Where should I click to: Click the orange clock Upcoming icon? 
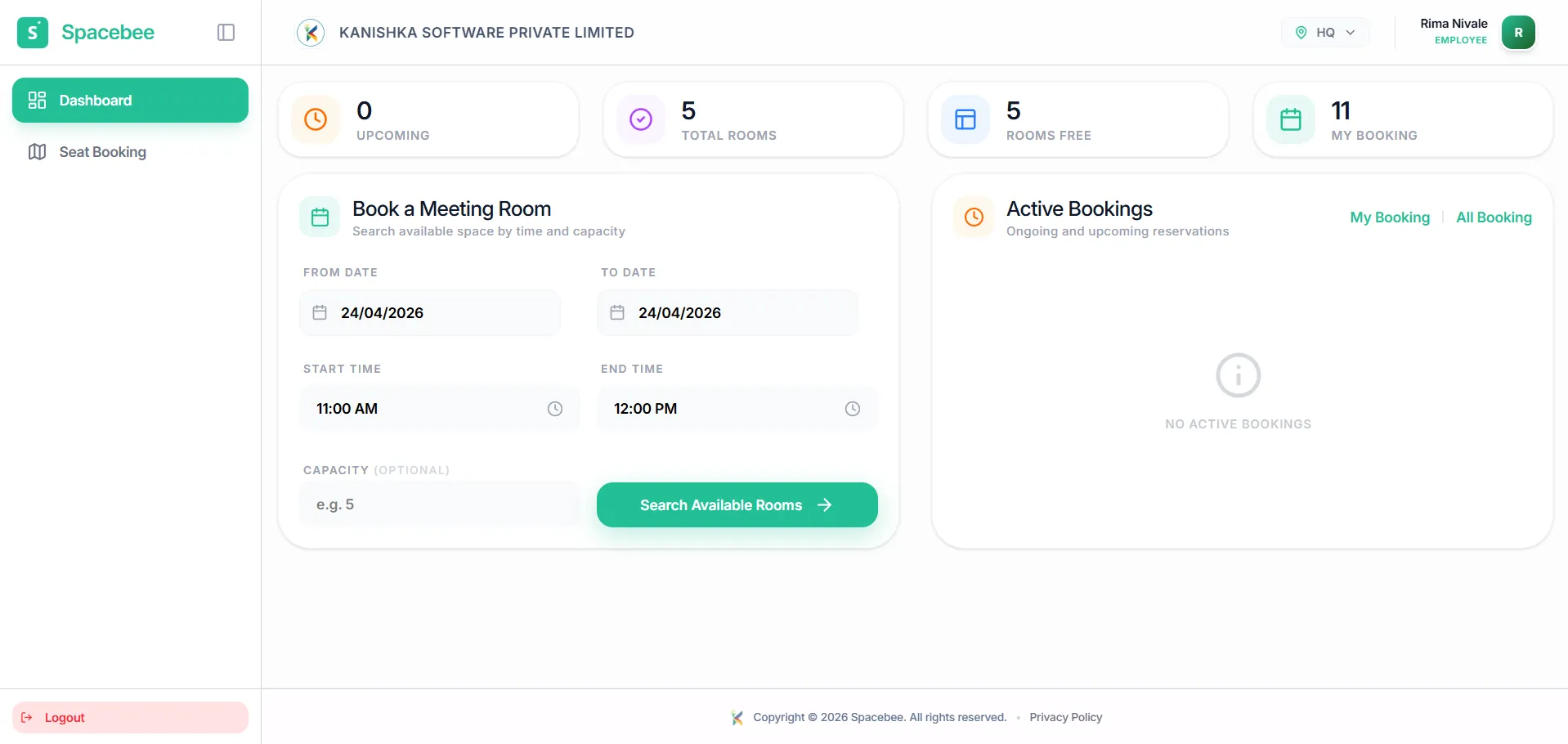[316, 119]
